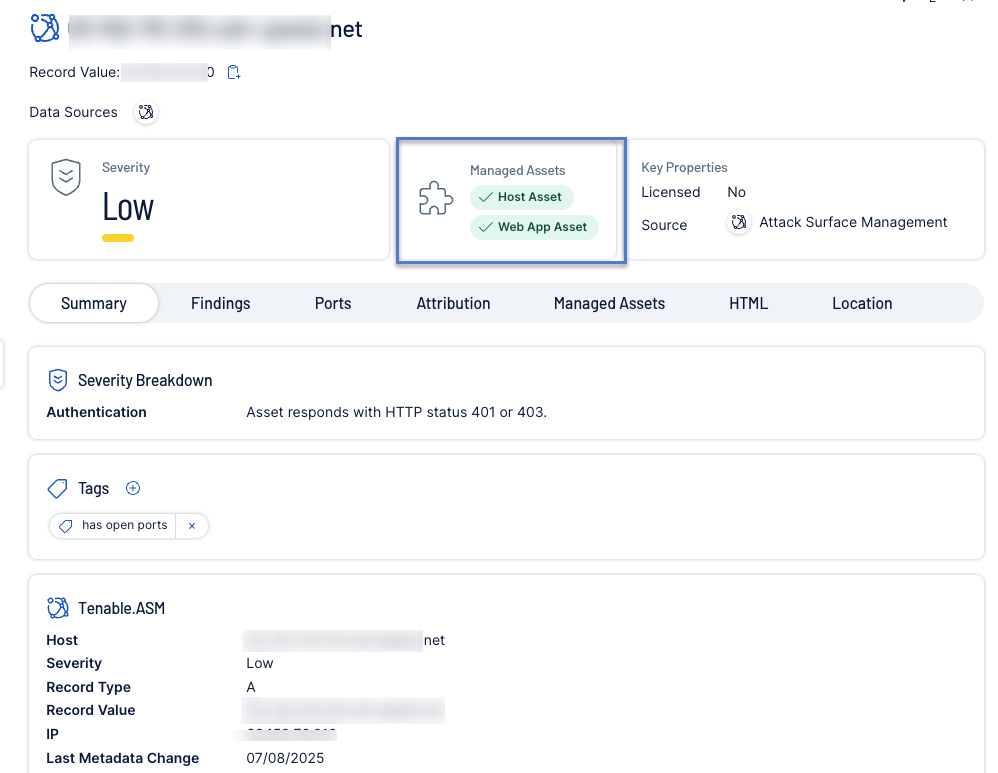Click the copy icon beside Record Value
This screenshot has width=998, height=773.
234,72
